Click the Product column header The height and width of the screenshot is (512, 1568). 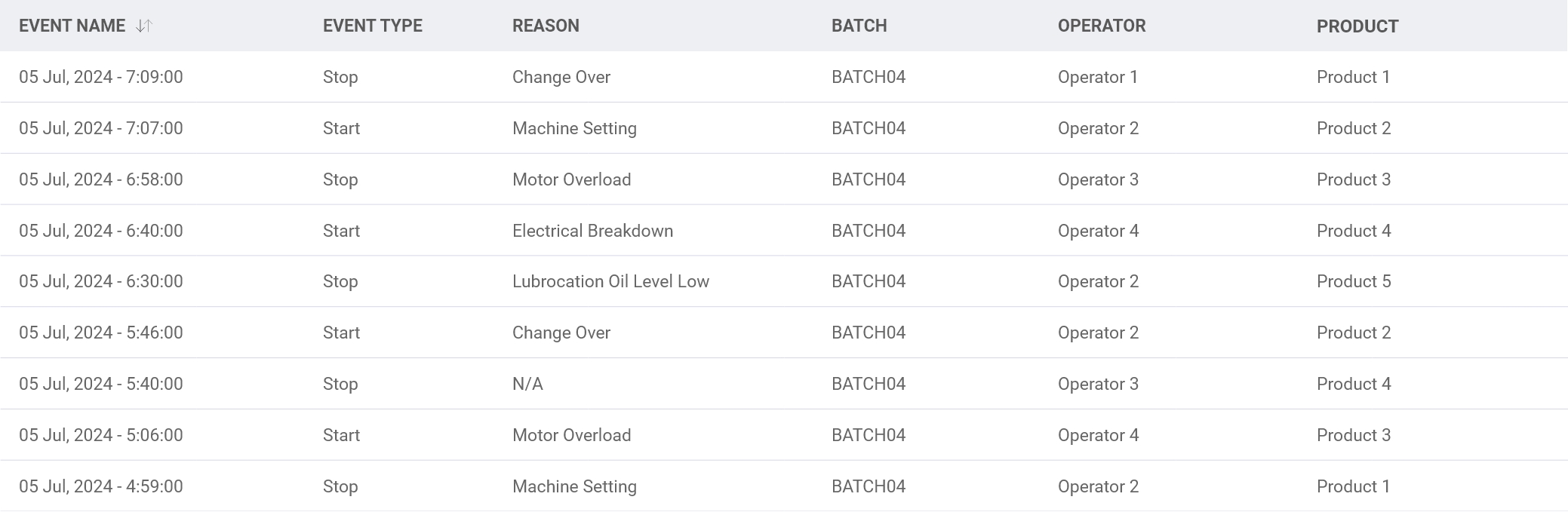click(1357, 26)
